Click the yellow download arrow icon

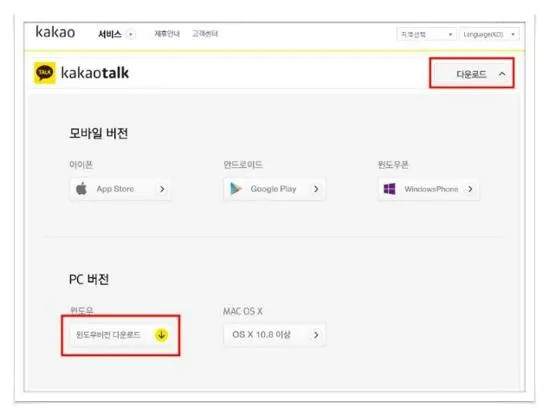click(x=161, y=335)
